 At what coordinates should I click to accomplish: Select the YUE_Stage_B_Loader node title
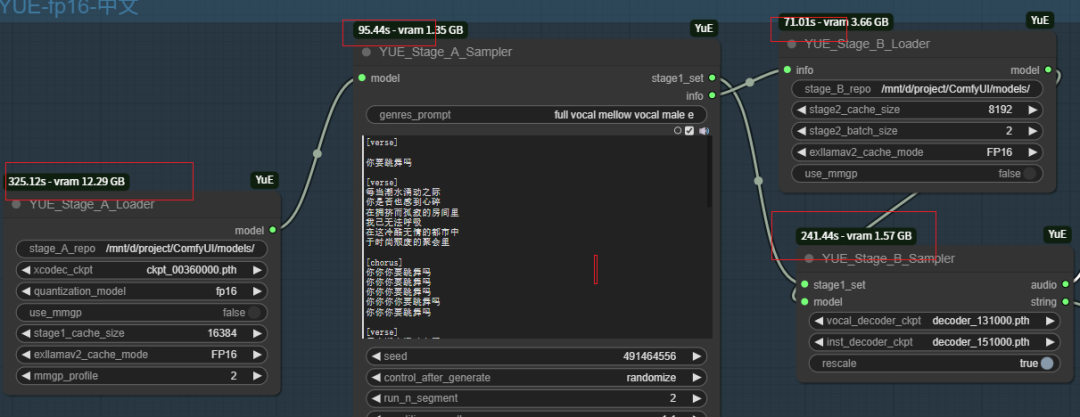866,44
